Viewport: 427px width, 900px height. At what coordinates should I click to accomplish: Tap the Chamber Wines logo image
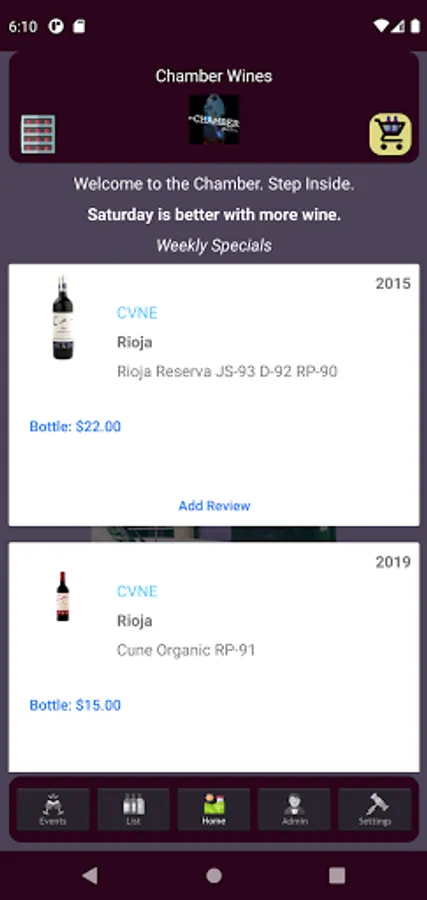(214, 119)
